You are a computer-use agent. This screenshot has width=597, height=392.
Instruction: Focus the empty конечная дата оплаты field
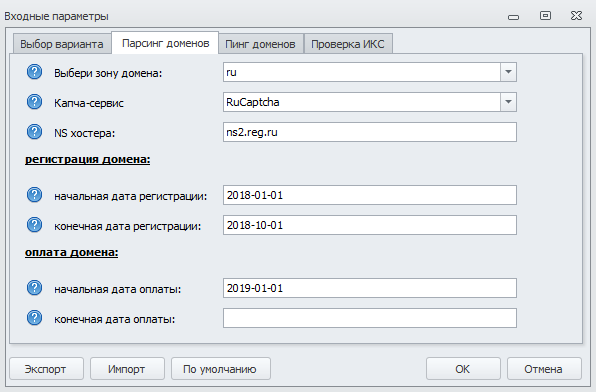[x=370, y=318]
